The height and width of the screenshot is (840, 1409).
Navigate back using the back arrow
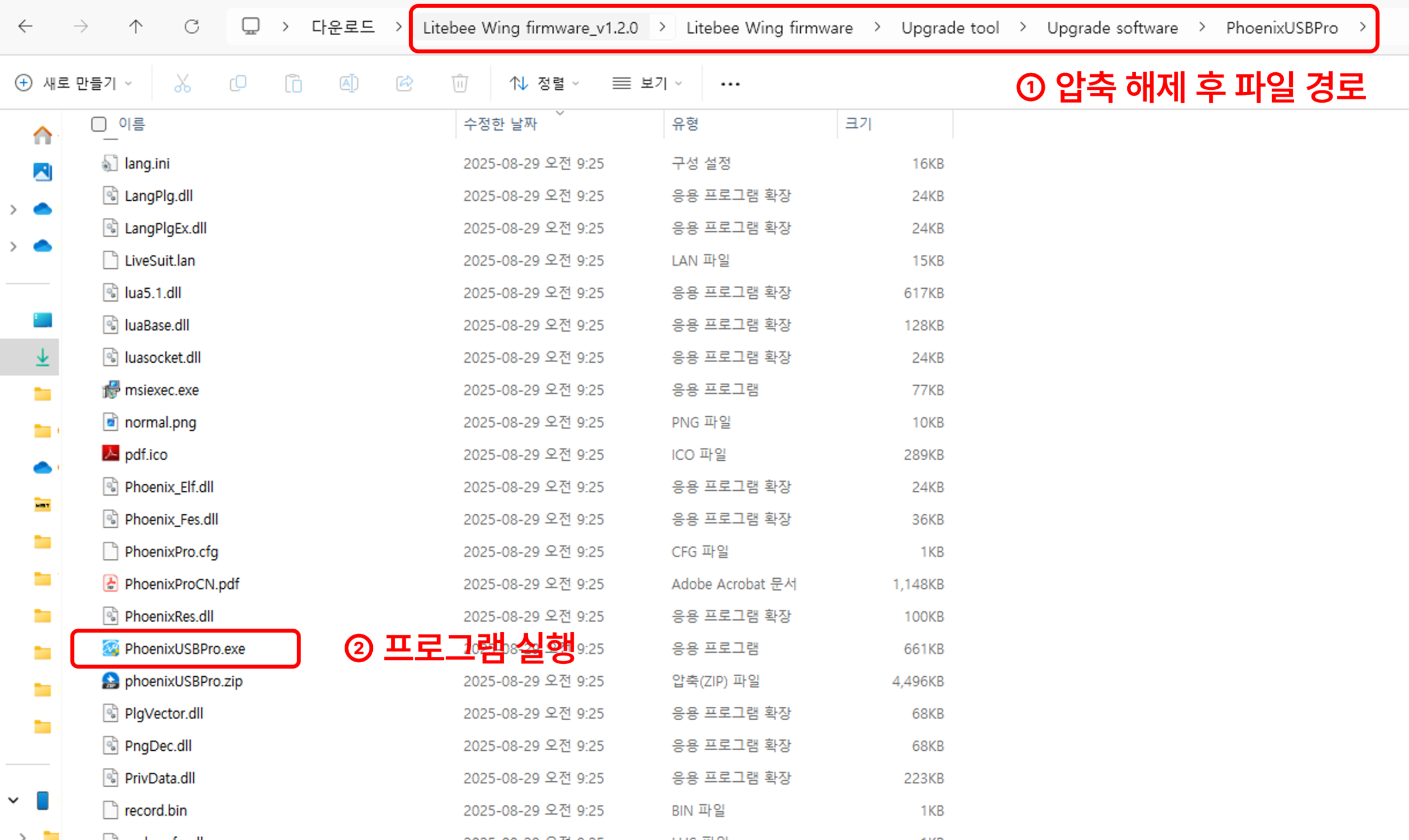pos(25,26)
